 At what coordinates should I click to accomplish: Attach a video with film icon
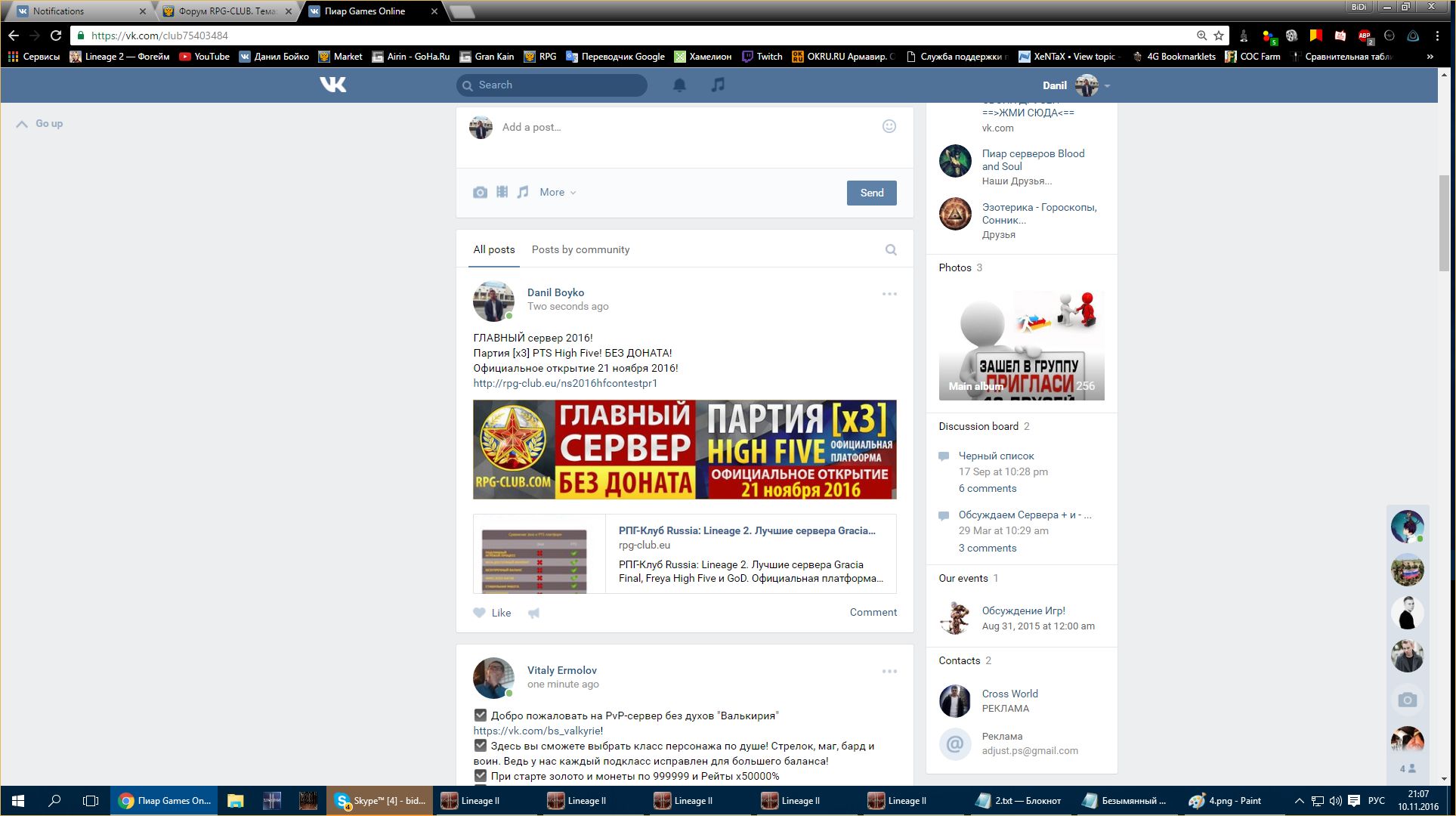[502, 192]
